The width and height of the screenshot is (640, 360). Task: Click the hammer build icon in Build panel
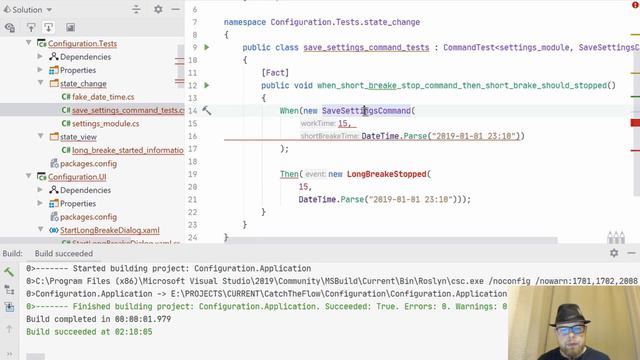tap(9, 272)
